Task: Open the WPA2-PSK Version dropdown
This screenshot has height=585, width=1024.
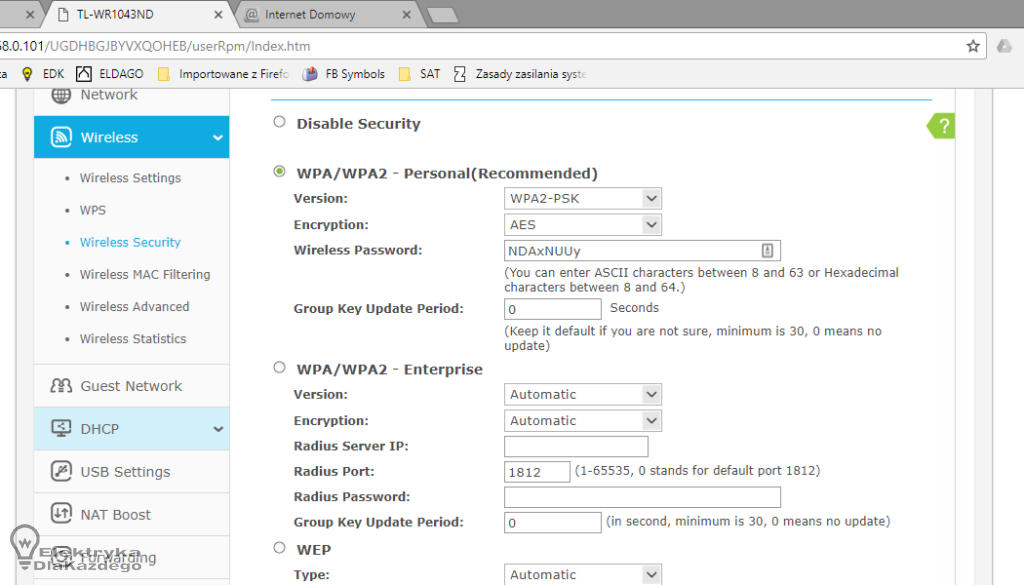Action: (582, 198)
